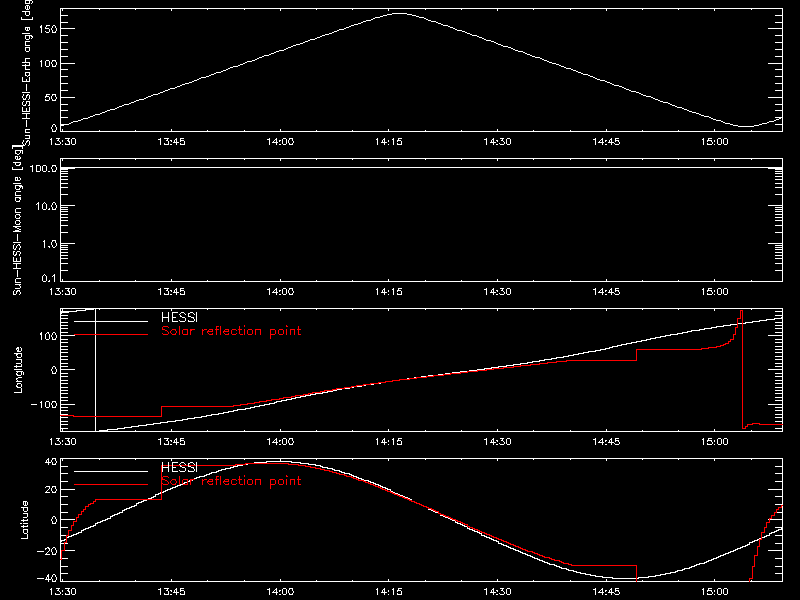Click the Longitude y-axis label
Viewport: 800px width, 600px height.
pos(18,370)
